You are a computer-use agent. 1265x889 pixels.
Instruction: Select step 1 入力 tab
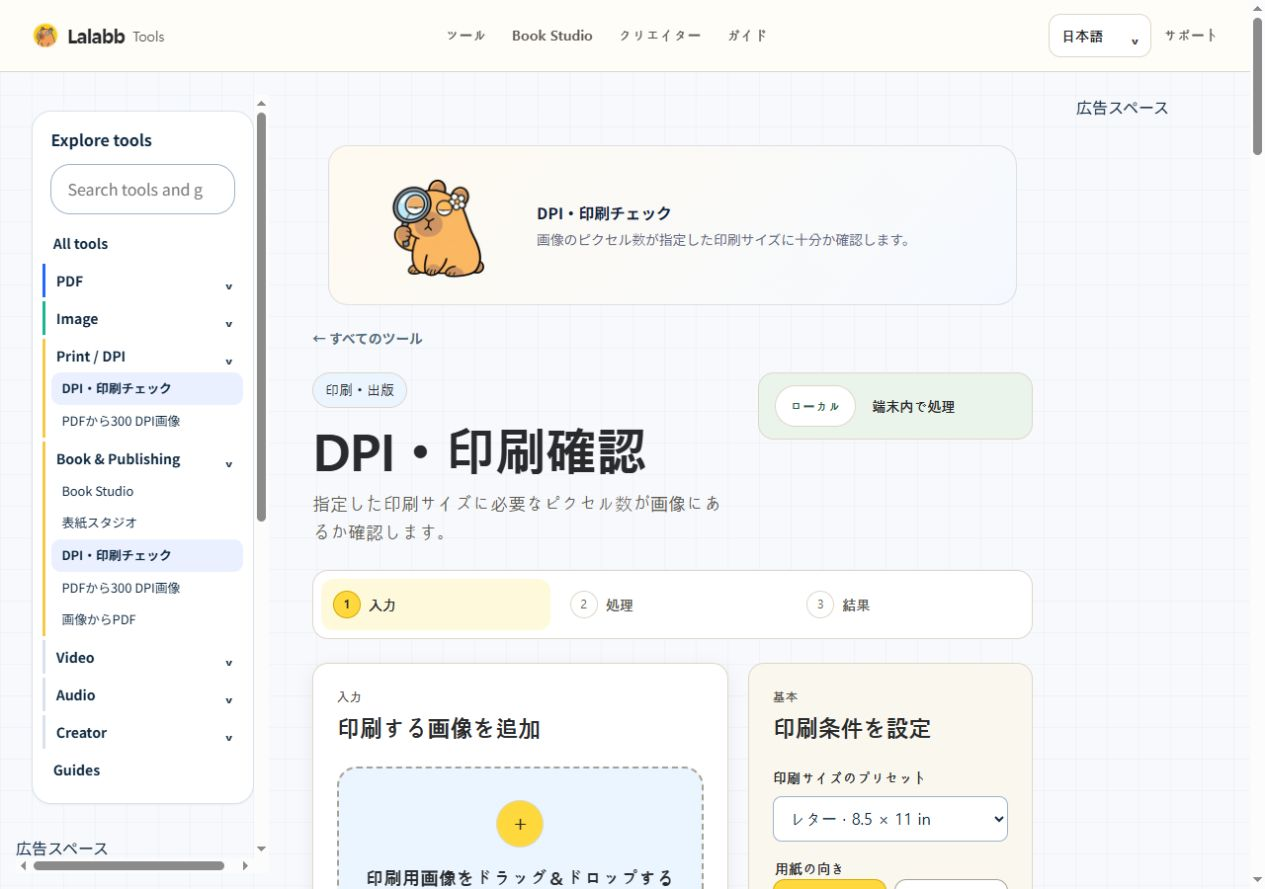pyautogui.click(x=435, y=605)
